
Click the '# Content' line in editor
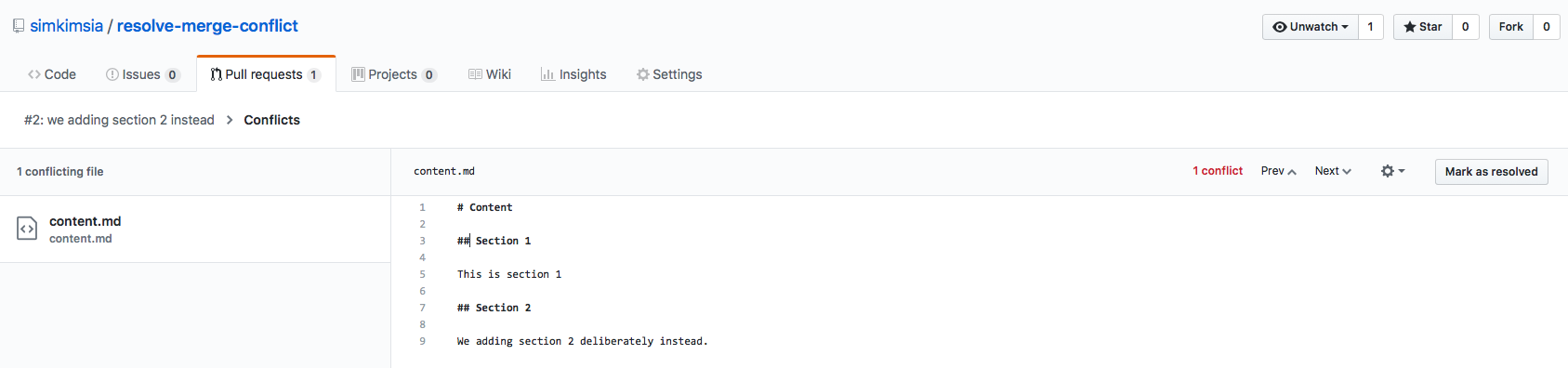point(484,207)
